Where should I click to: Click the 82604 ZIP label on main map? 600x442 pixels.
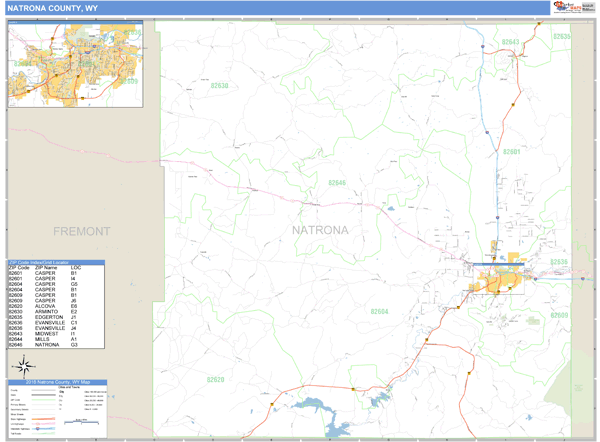[x=379, y=312]
